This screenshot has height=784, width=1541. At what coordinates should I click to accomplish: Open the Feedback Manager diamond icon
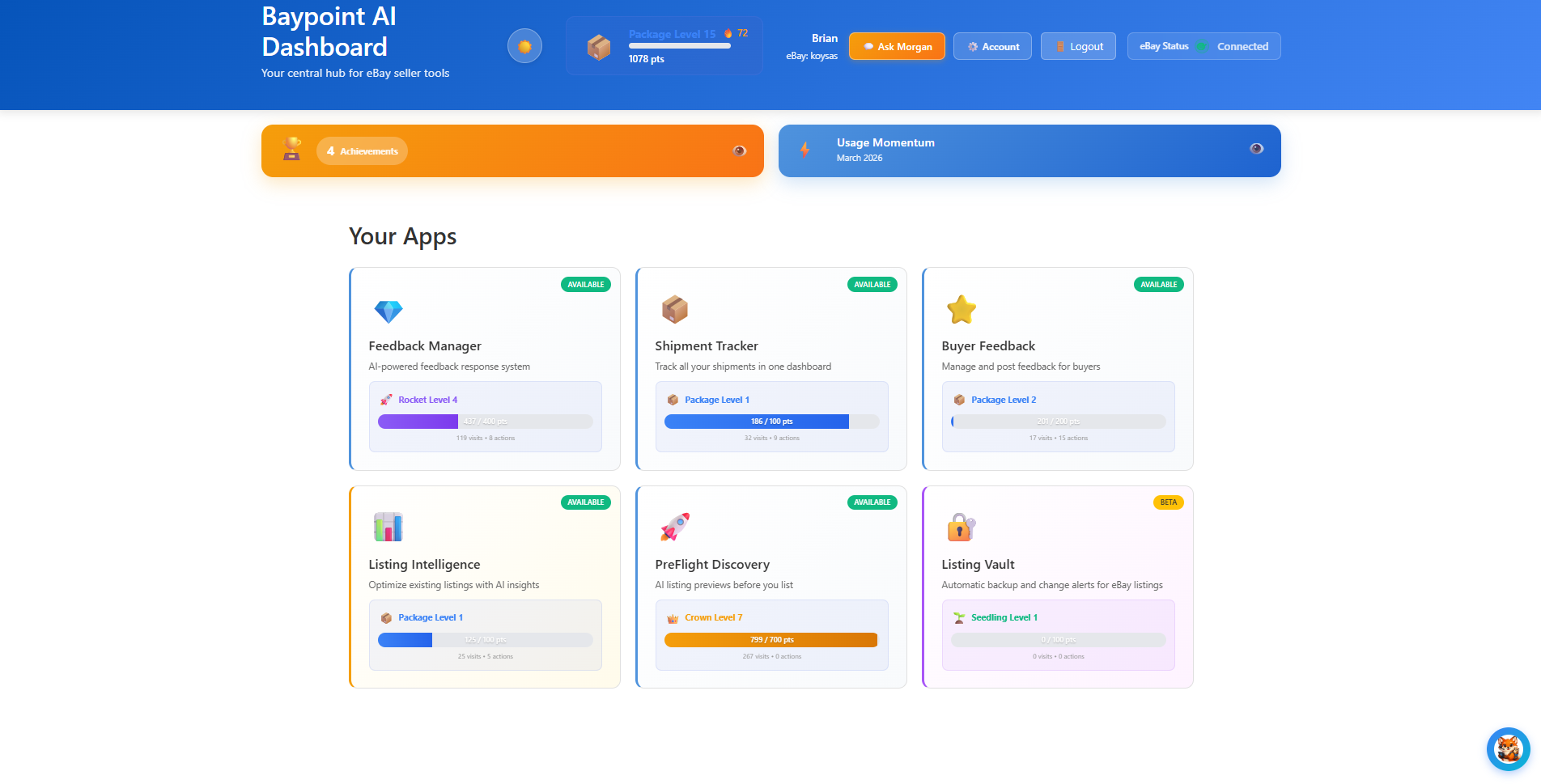(388, 311)
